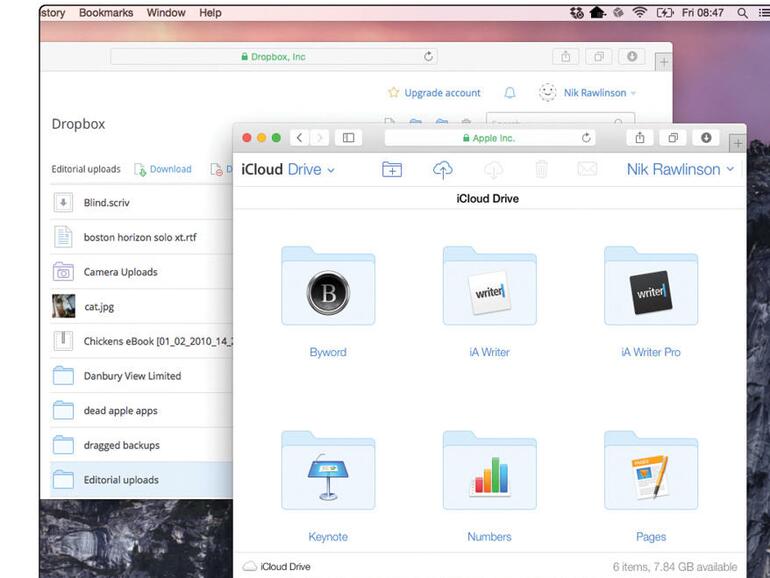Select Blind.scriv in Dropbox list
The width and height of the screenshot is (770, 578).
(x=142, y=202)
